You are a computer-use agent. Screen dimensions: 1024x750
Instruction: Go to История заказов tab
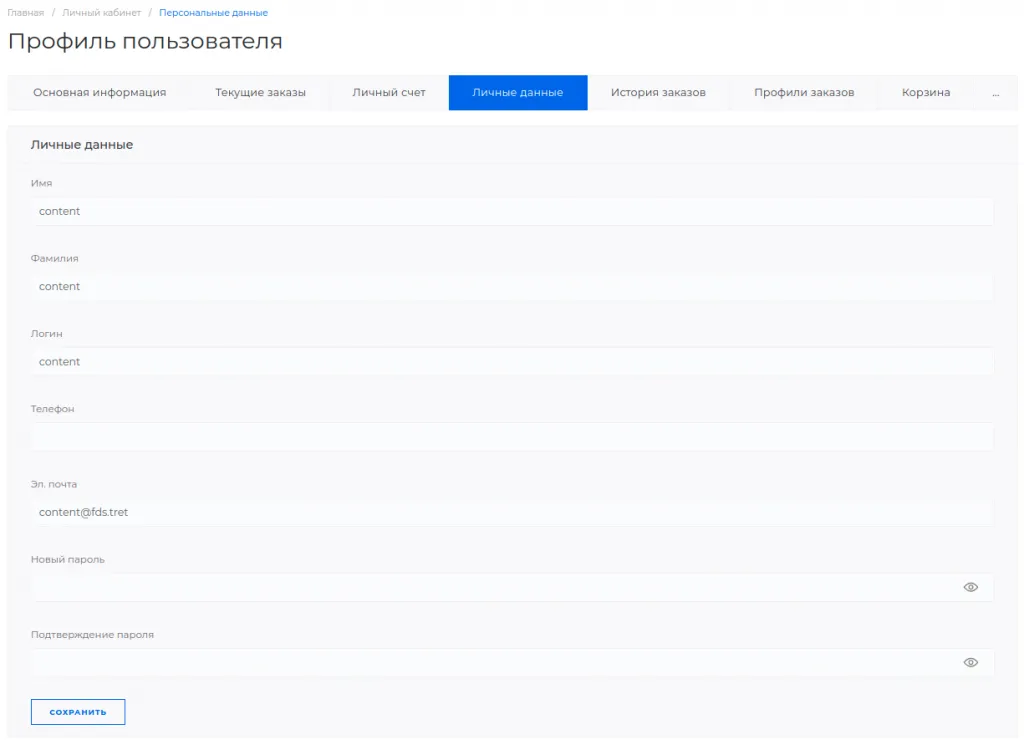tap(658, 93)
